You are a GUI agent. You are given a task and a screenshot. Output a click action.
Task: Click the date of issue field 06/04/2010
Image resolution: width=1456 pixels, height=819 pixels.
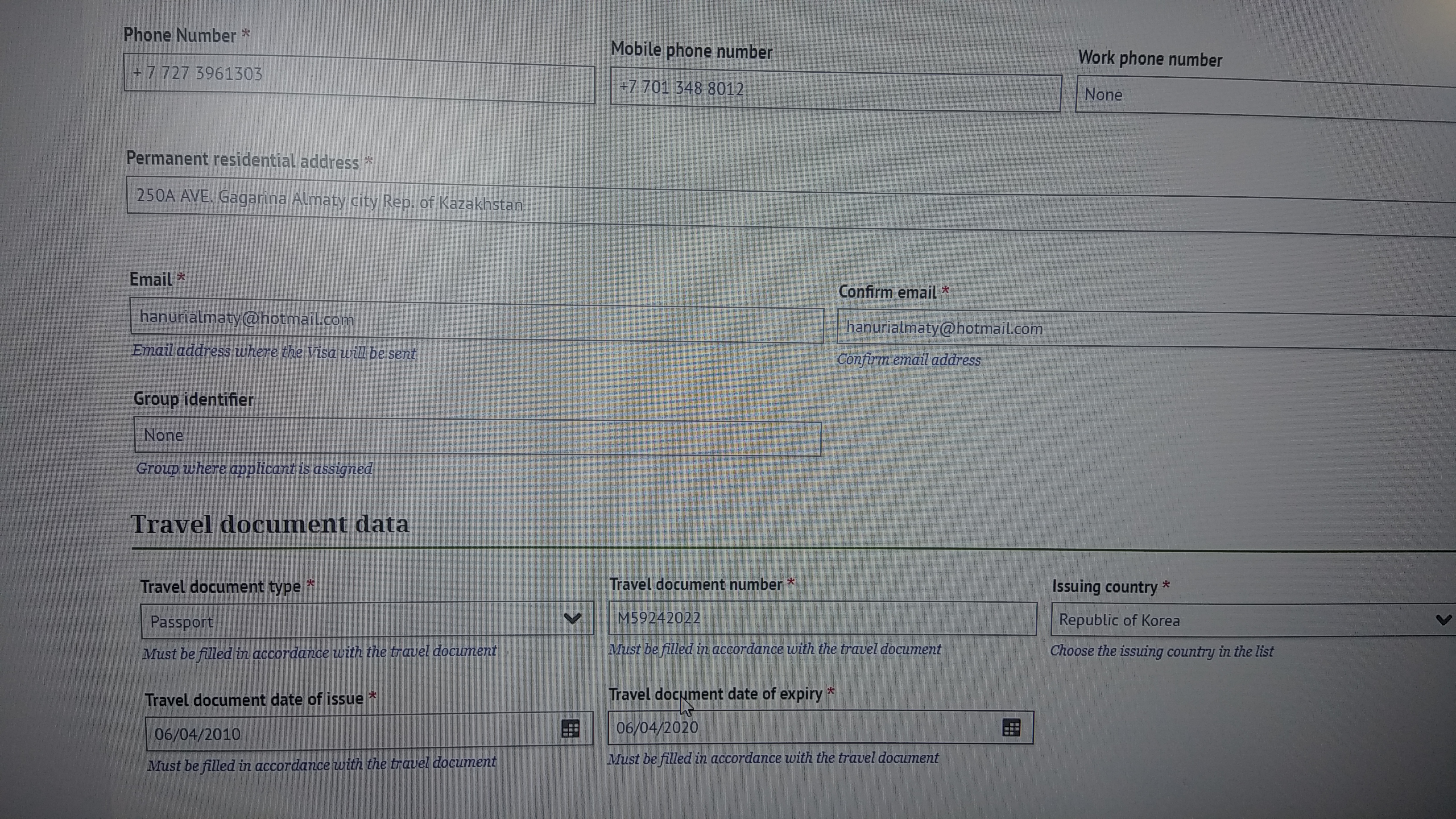[x=369, y=732]
